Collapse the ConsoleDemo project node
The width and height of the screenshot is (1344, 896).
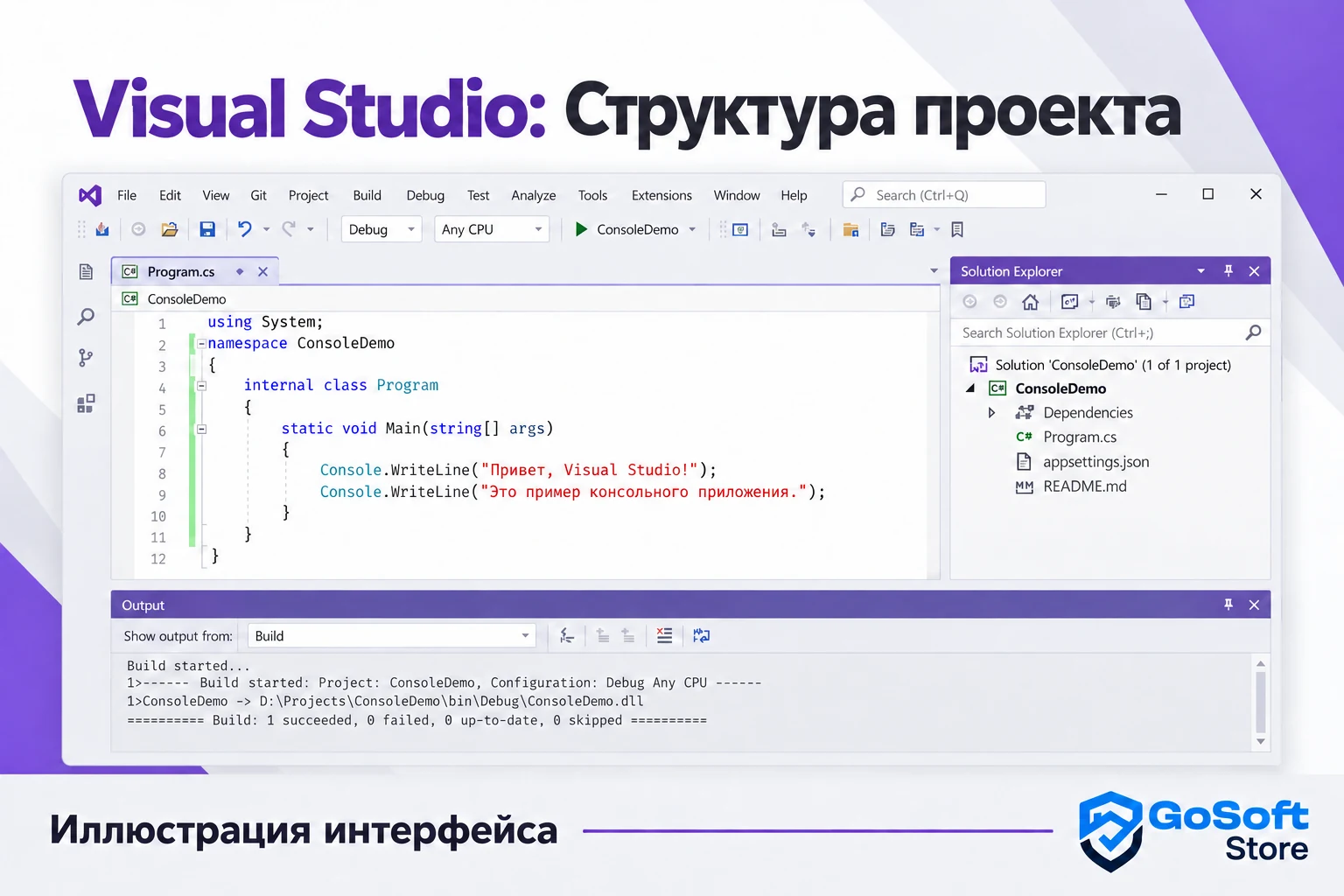coord(970,388)
